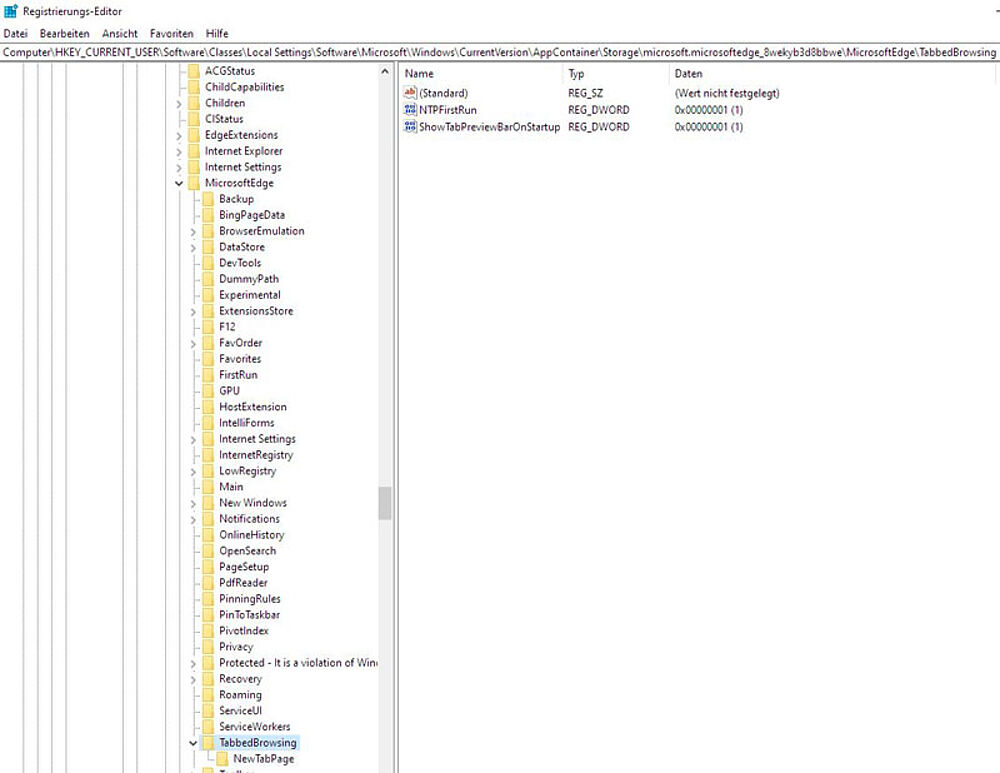Select the OnlineHistory key label
Image resolution: width=1000 pixels, height=773 pixels.
click(251, 535)
